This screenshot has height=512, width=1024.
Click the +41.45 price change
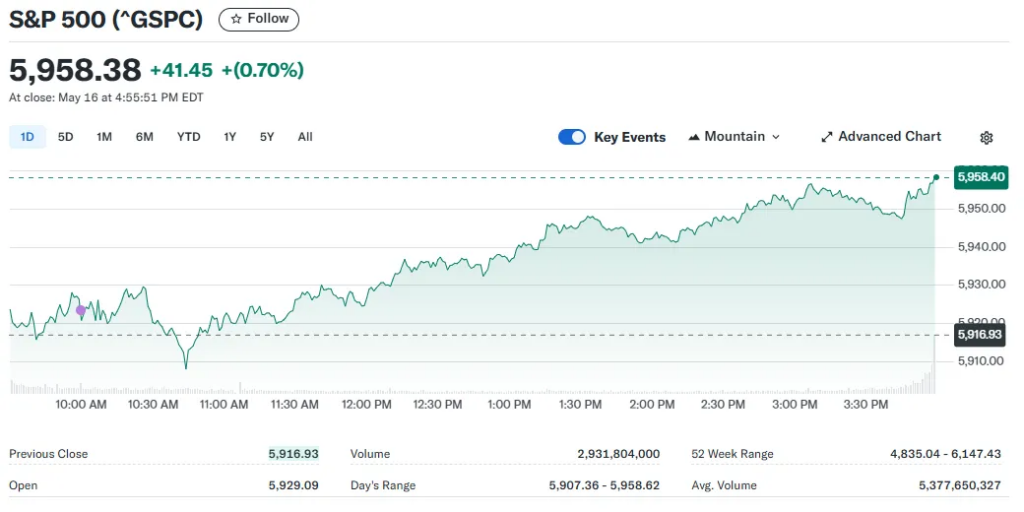182,71
